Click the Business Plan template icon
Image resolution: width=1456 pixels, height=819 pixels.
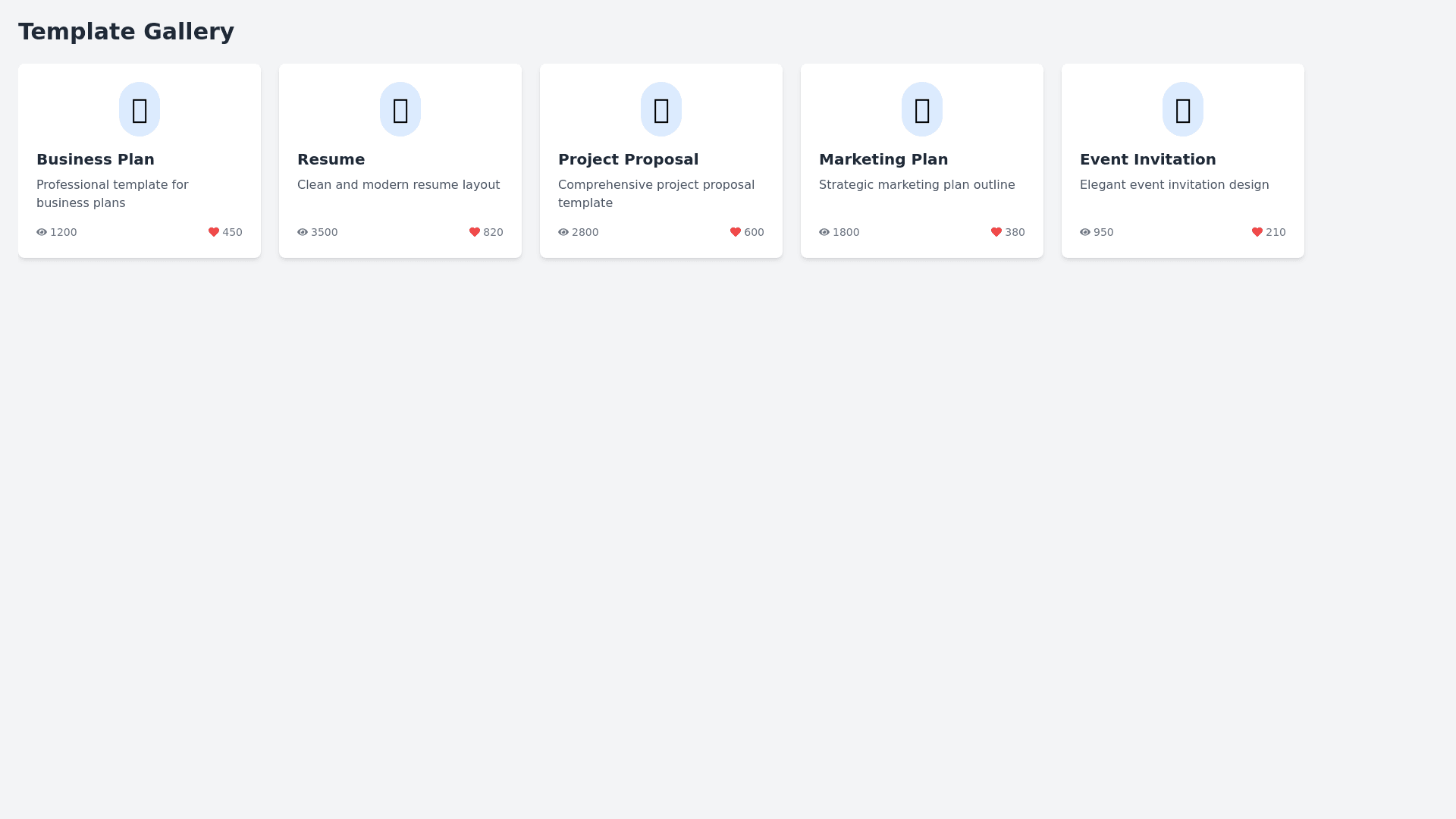(140, 109)
